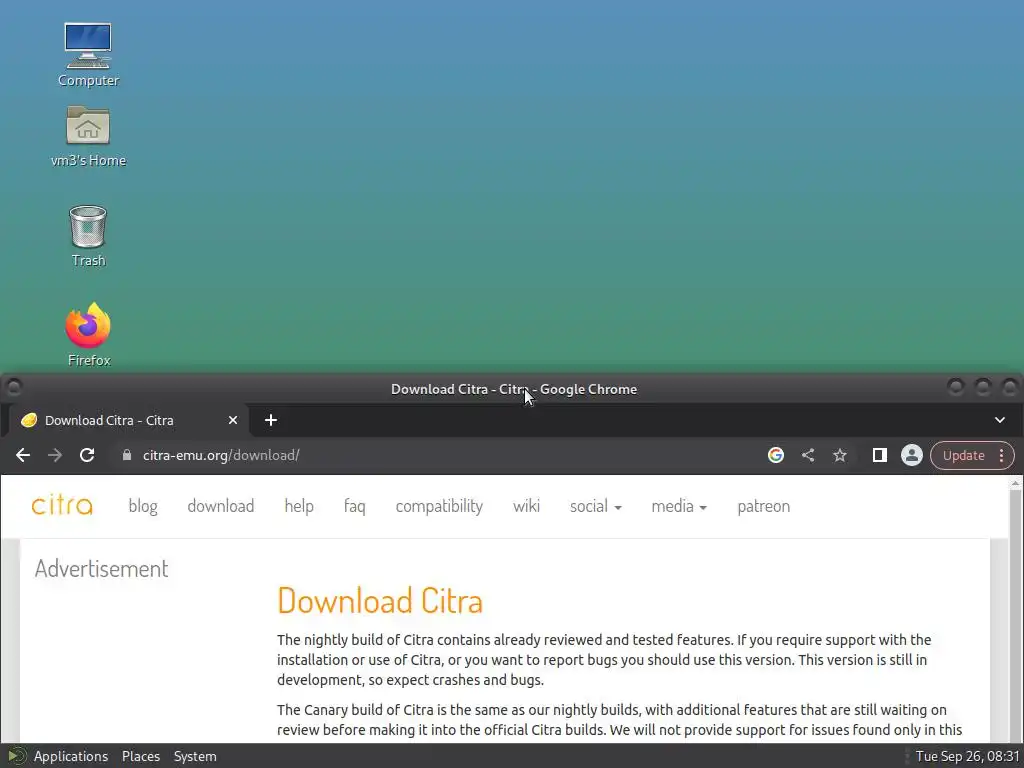Launch Firefox from the desktop icon

tap(88, 334)
